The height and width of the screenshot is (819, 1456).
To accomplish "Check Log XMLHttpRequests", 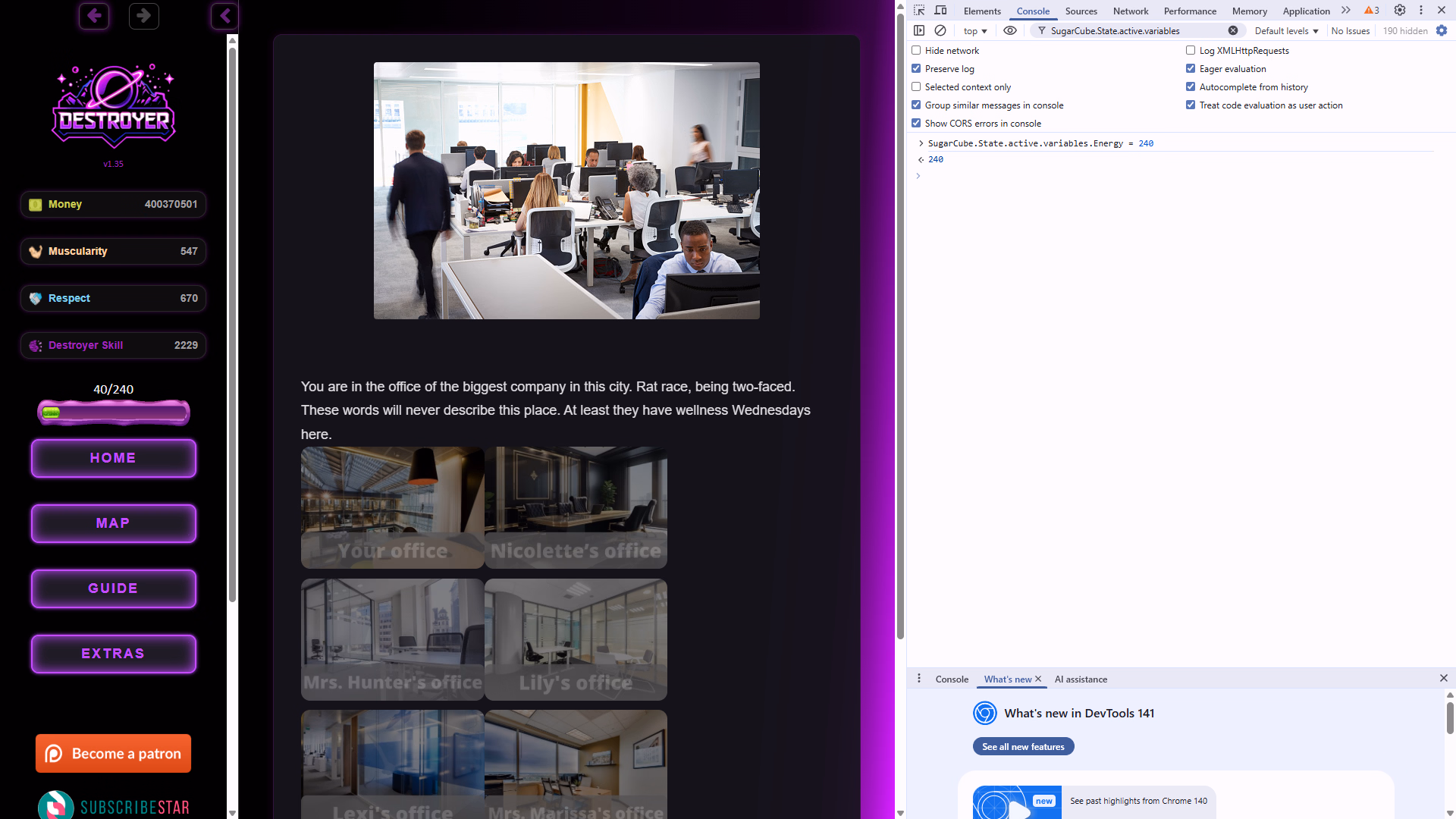I will coord(1191,50).
